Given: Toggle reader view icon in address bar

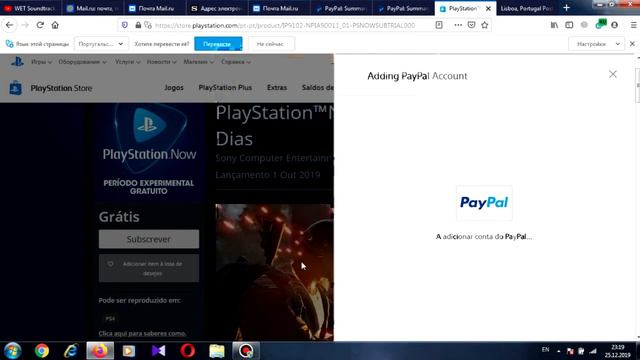Looking at the screenshot, I should 439,25.
